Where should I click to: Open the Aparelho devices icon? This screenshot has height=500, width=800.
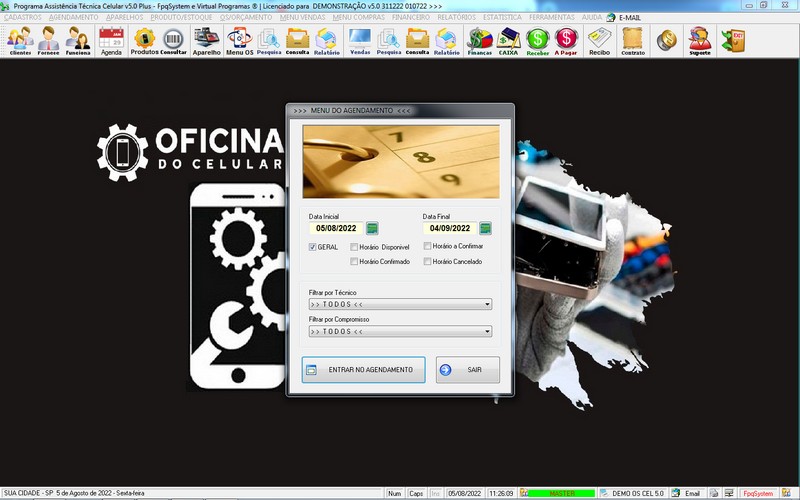click(x=207, y=41)
